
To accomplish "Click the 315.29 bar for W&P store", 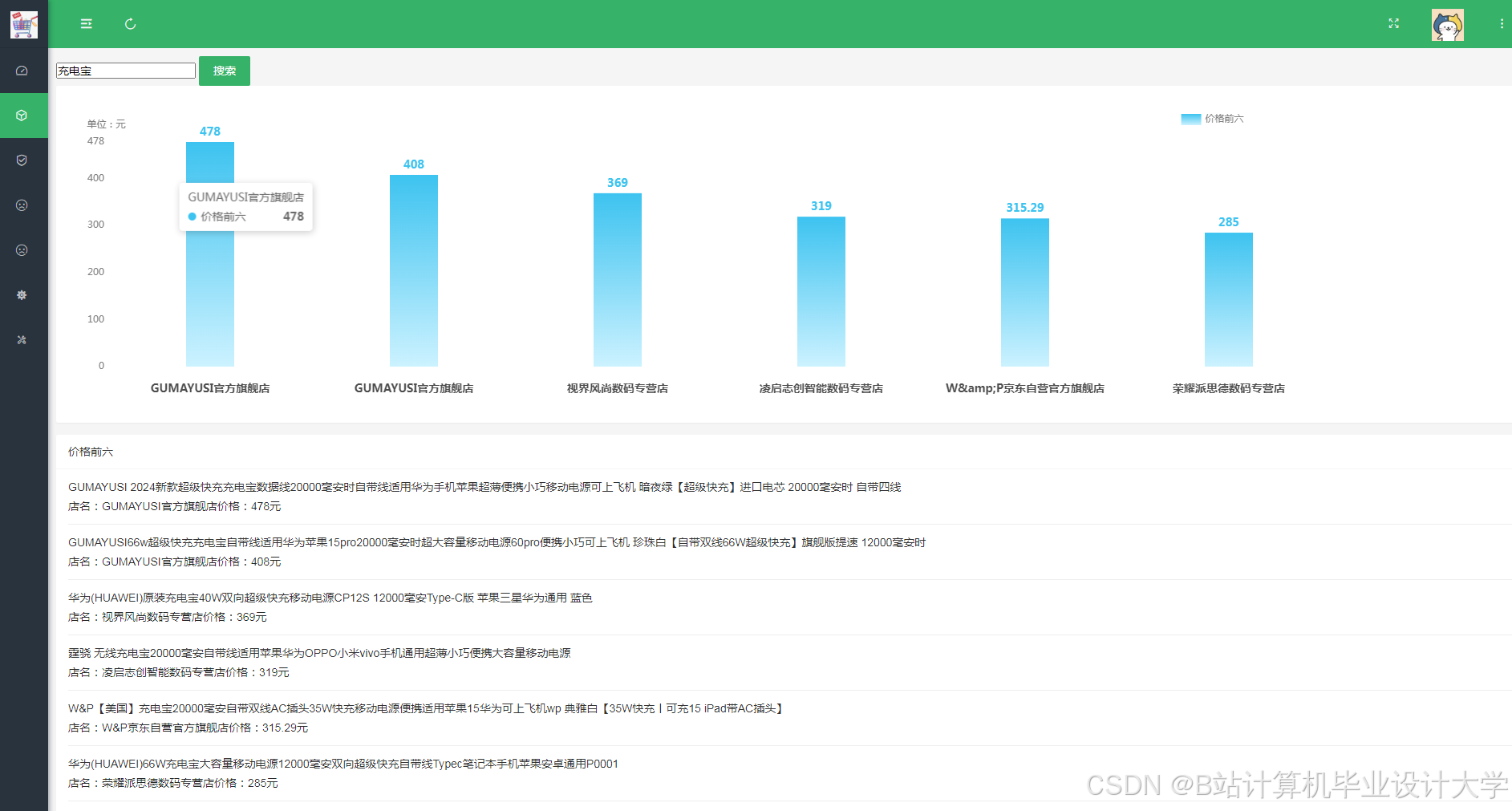I will (x=1025, y=293).
